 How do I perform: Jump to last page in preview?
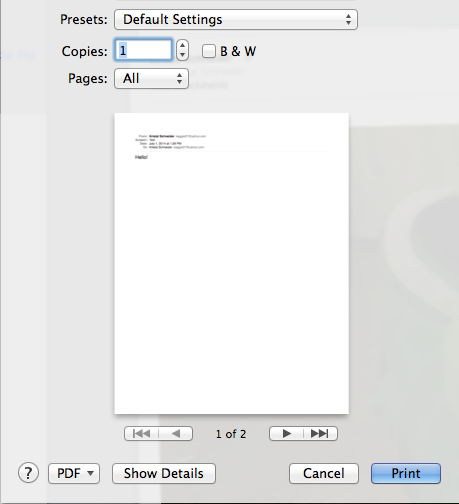(x=320, y=434)
